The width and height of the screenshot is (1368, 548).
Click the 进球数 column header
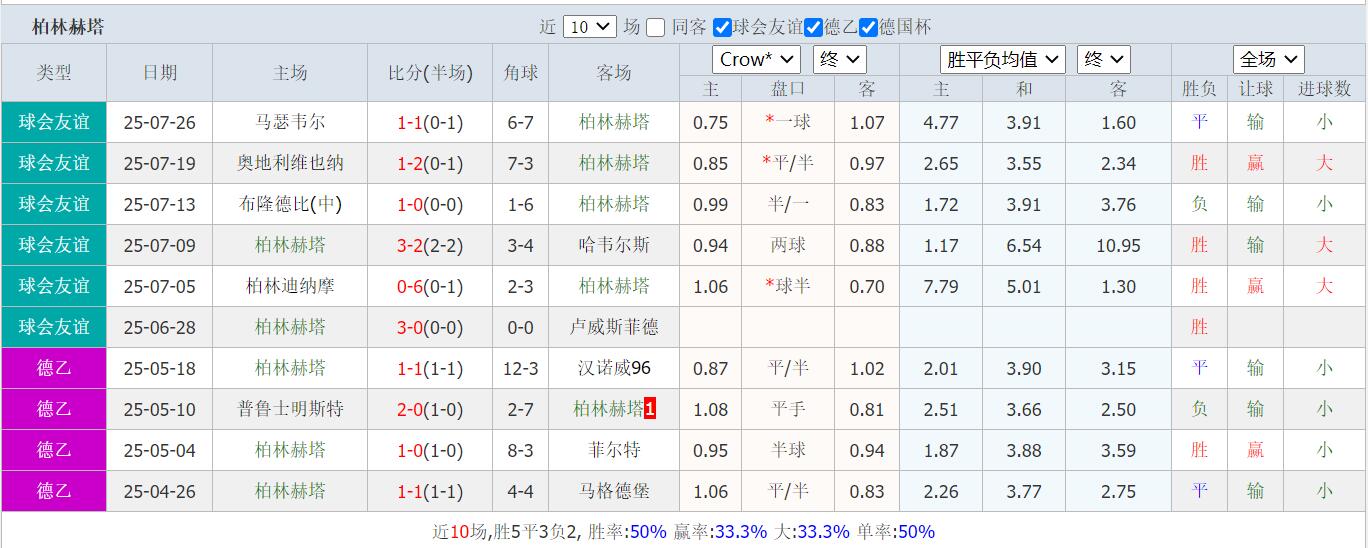pos(1324,89)
